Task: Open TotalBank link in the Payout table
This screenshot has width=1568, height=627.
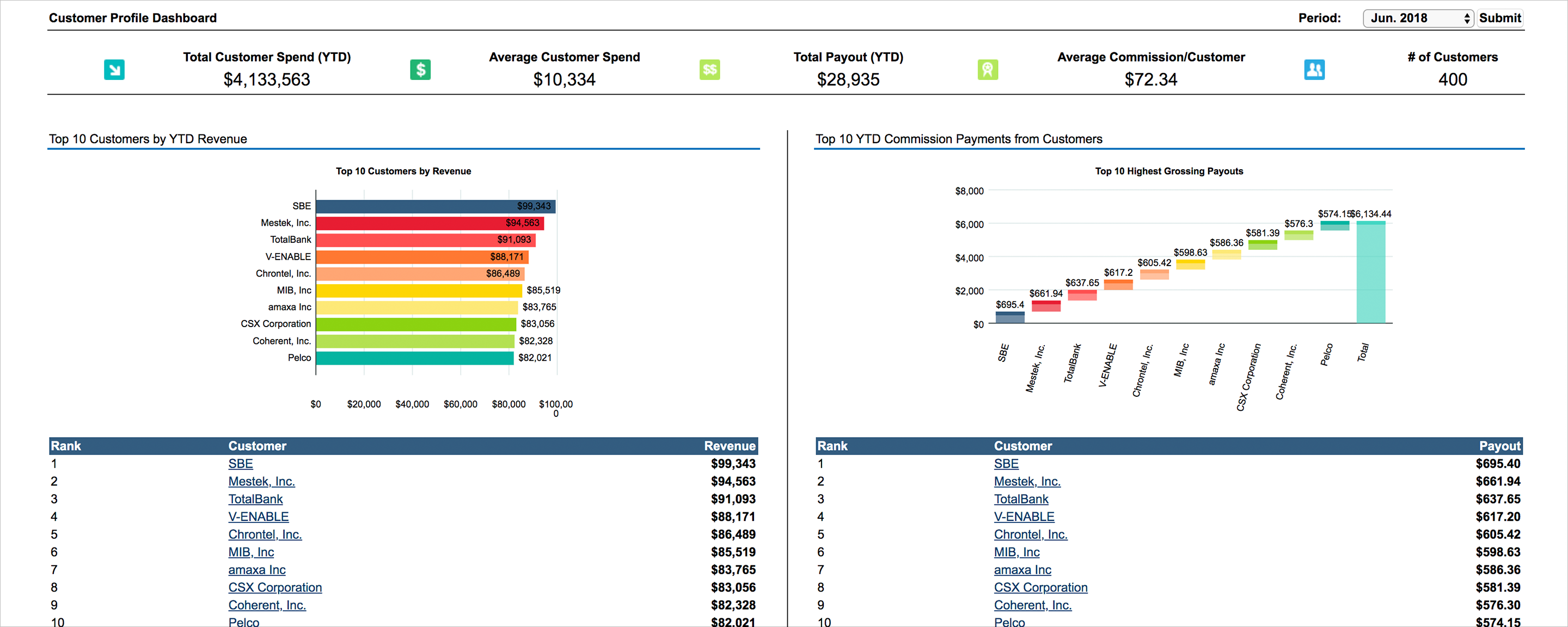Action: tap(1021, 499)
